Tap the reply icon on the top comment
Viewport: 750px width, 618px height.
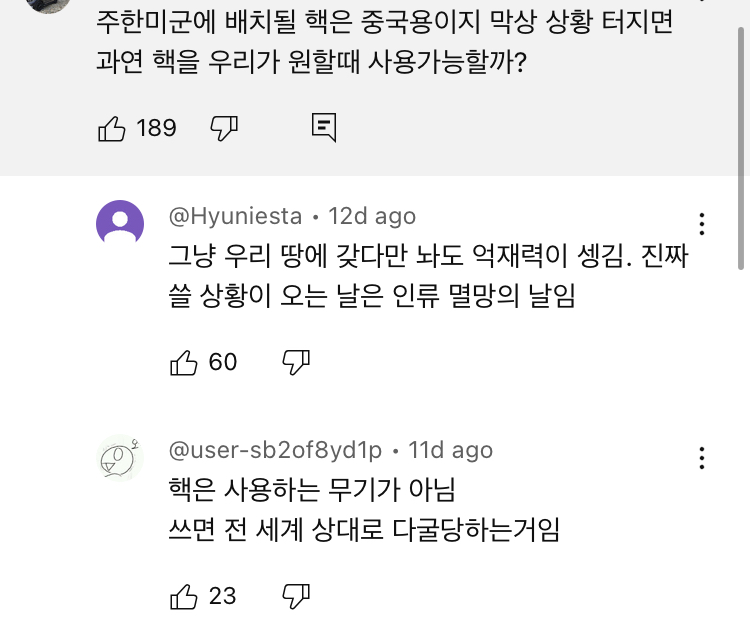click(x=323, y=127)
